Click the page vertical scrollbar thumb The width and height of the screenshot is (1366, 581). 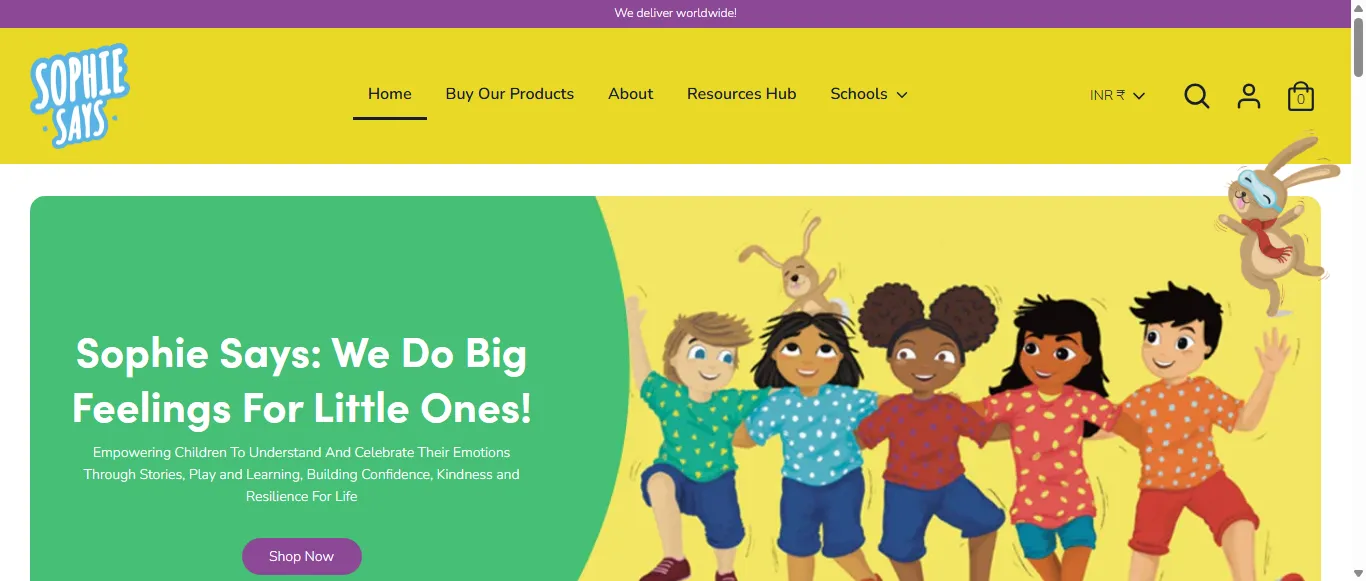click(x=1358, y=45)
